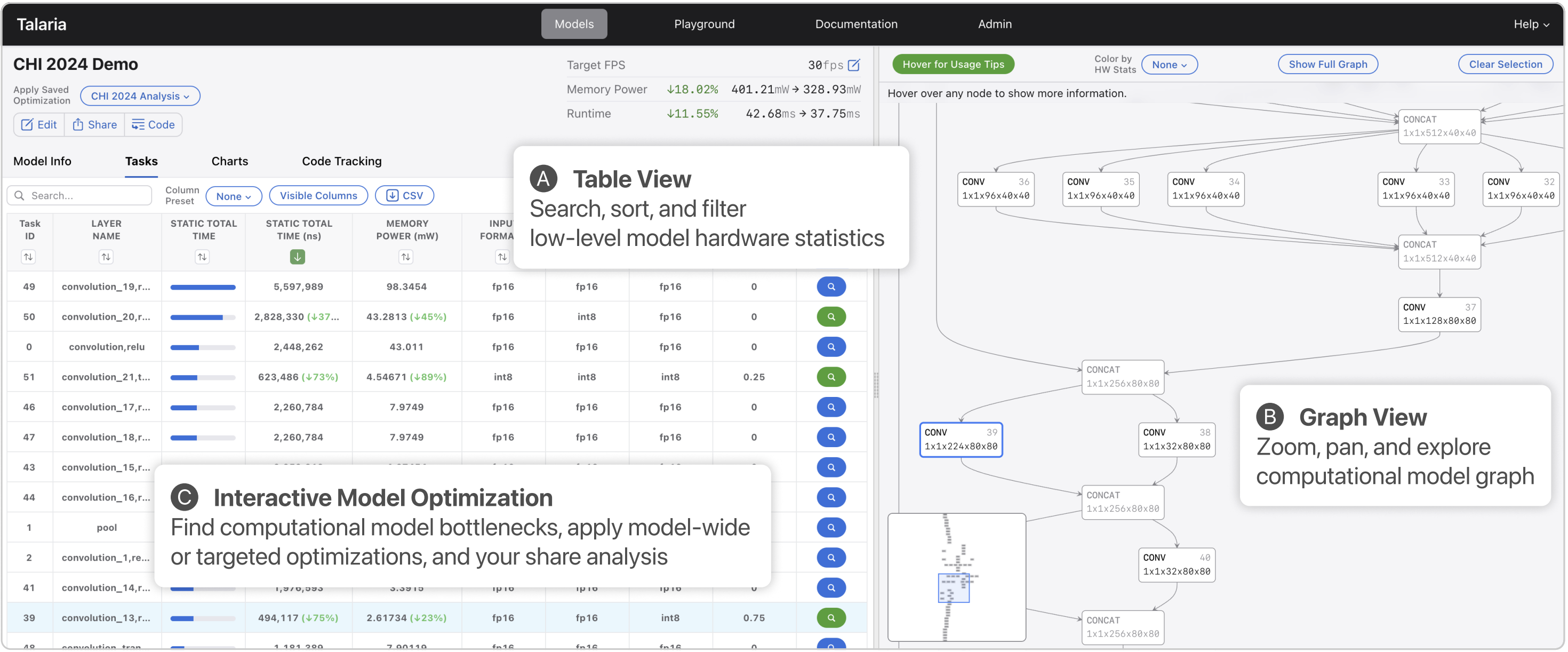Click the edit Target FPS pencil icon
Image resolution: width=1568 pixels, height=652 pixels.
(x=854, y=65)
